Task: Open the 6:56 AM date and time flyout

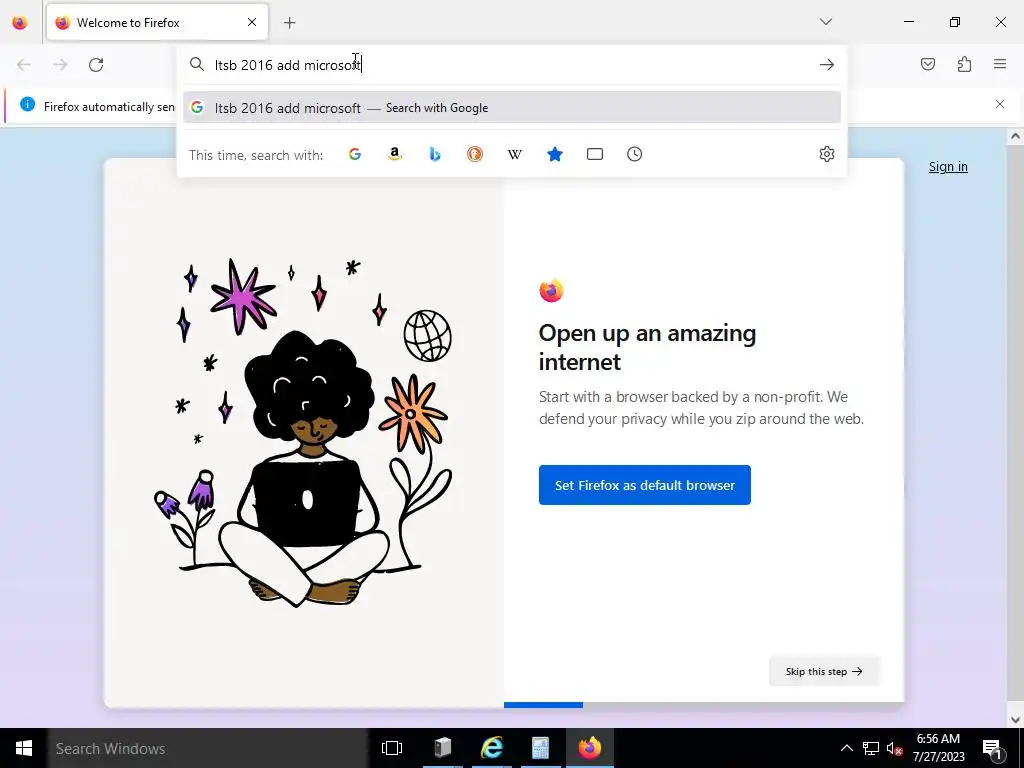Action: click(938, 748)
